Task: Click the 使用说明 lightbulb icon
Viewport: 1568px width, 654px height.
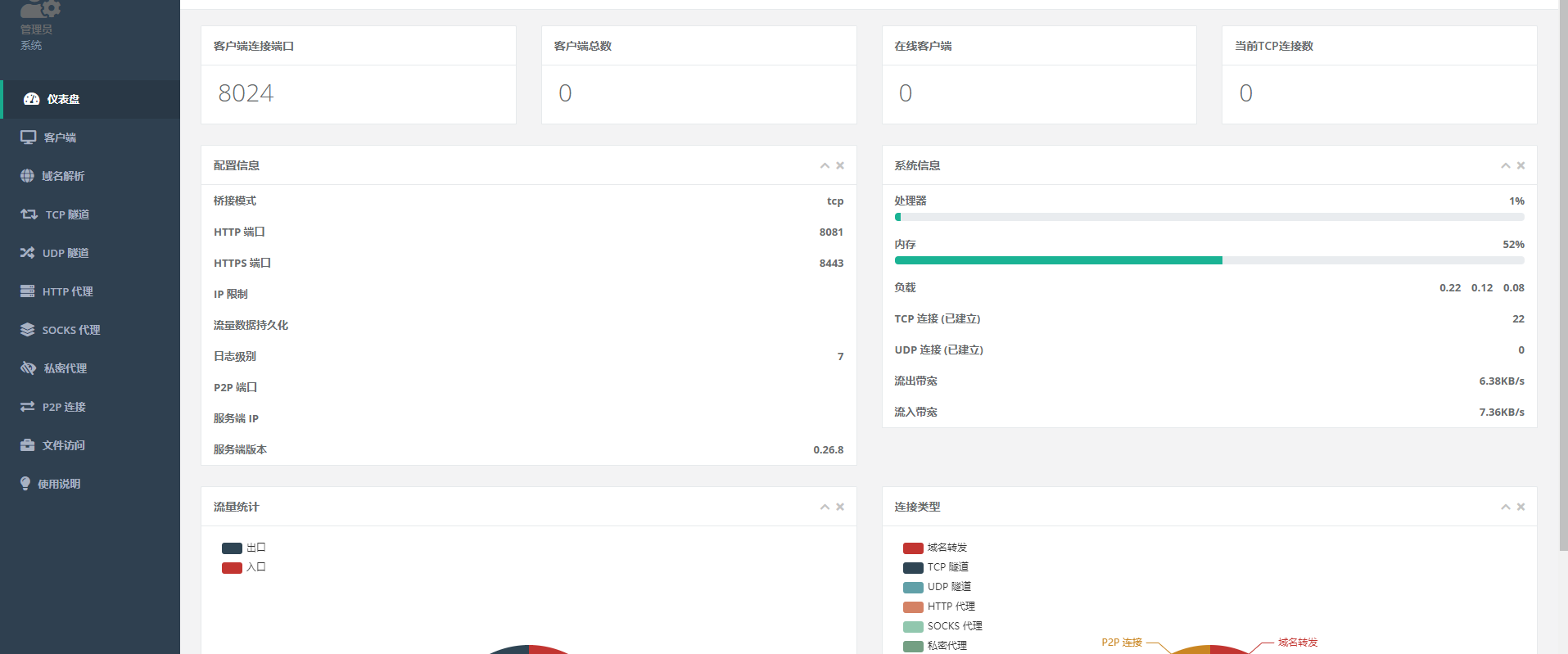Action: coord(25,484)
